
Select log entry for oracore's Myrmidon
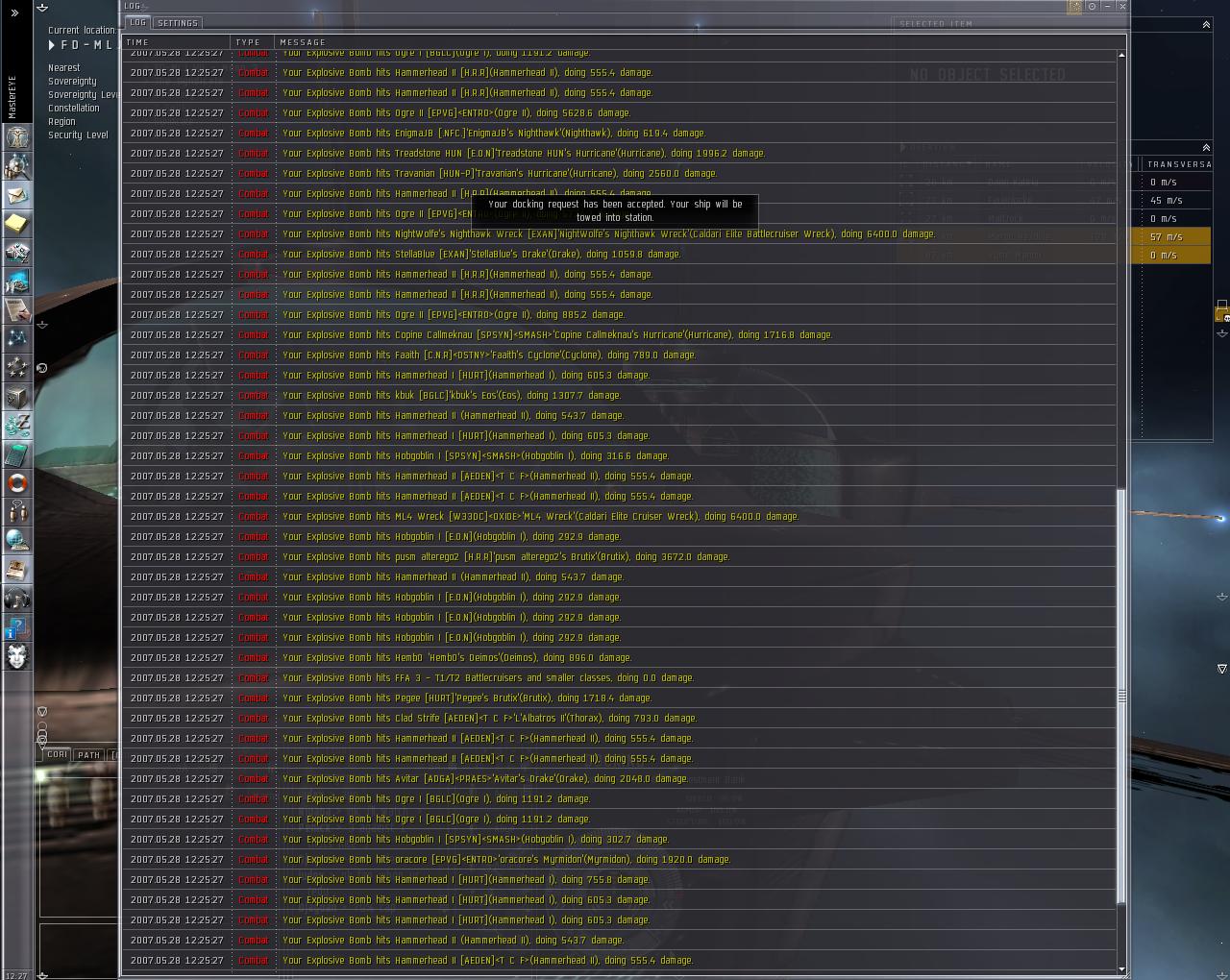click(621, 859)
